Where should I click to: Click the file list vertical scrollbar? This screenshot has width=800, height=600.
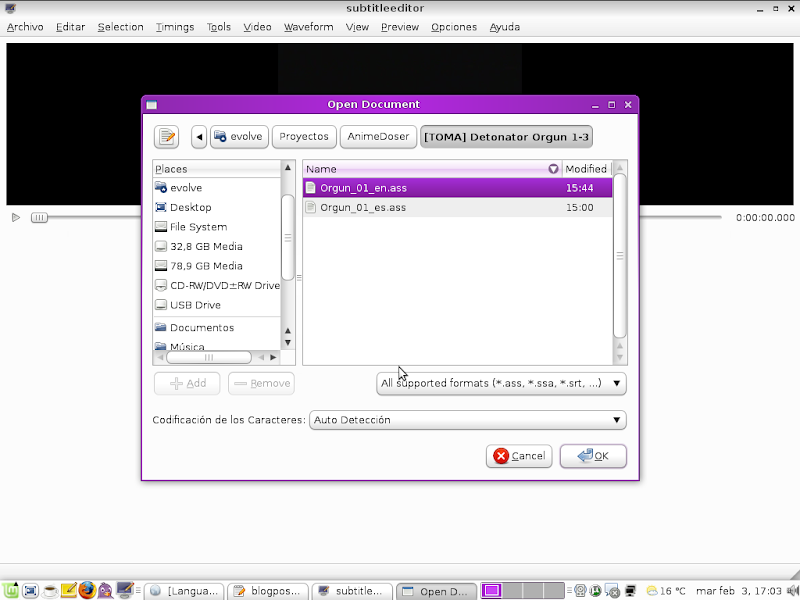tap(619, 255)
